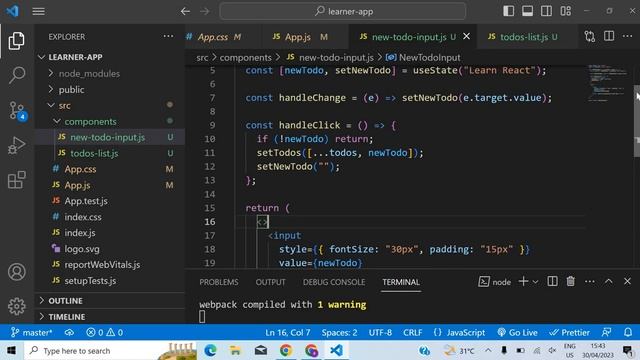
Task: Open the Search view in activity bar
Action: coord(17,75)
